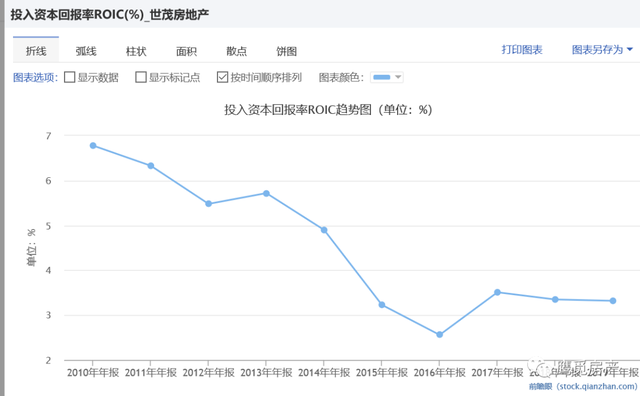The width and height of the screenshot is (640, 396).
Task: Open the 图表另存为 save-as dropdown
Action: [x=602, y=50]
